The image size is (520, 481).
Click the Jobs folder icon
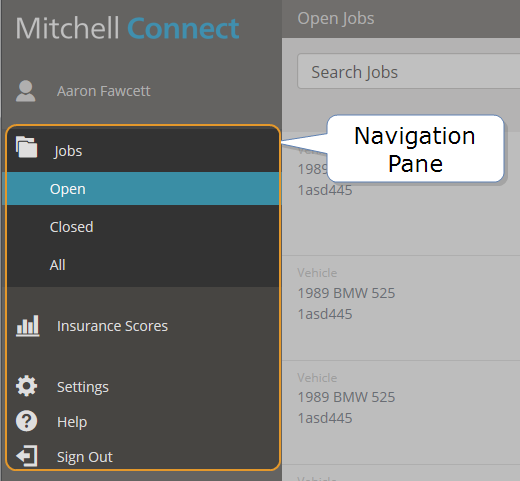coord(26,147)
